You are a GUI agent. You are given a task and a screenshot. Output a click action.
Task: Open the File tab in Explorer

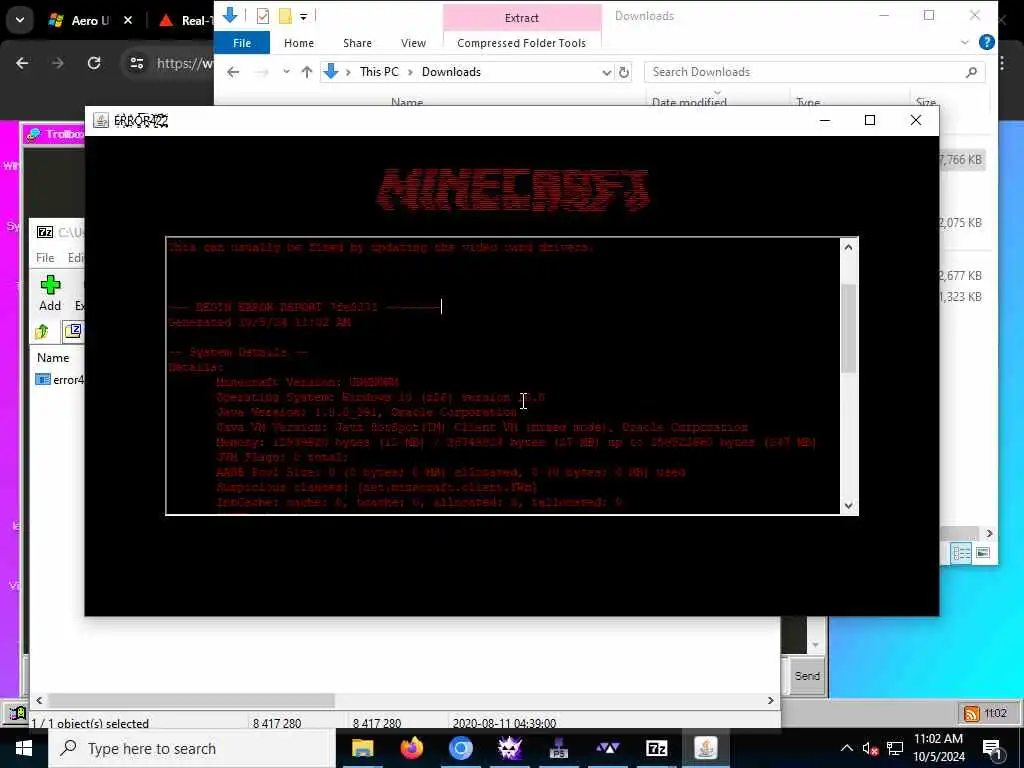pyautogui.click(x=242, y=43)
